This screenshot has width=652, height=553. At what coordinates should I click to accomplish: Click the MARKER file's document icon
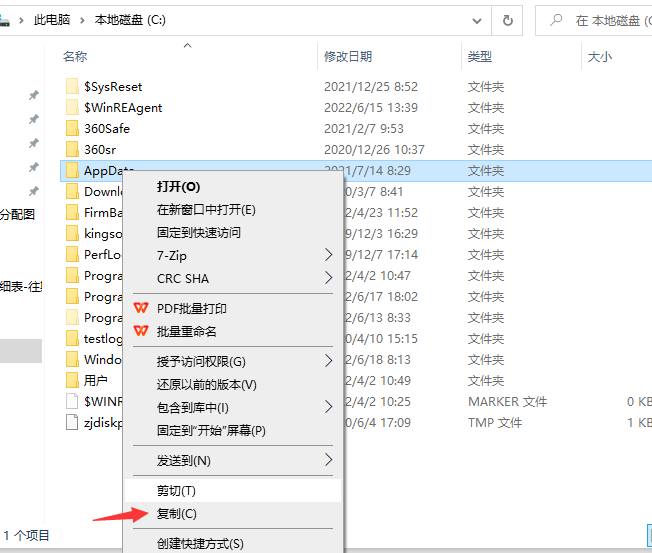tap(71, 402)
